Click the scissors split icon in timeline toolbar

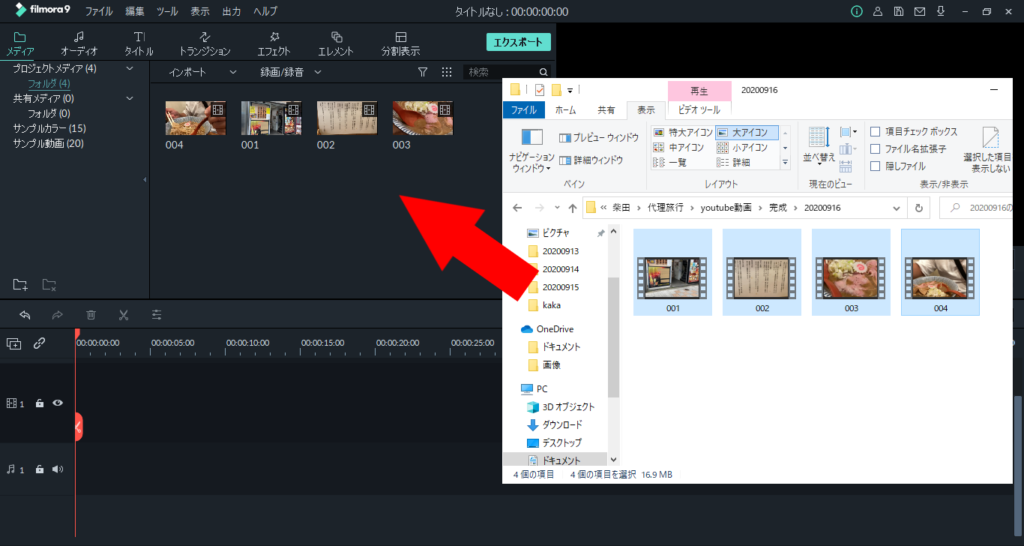(123, 314)
